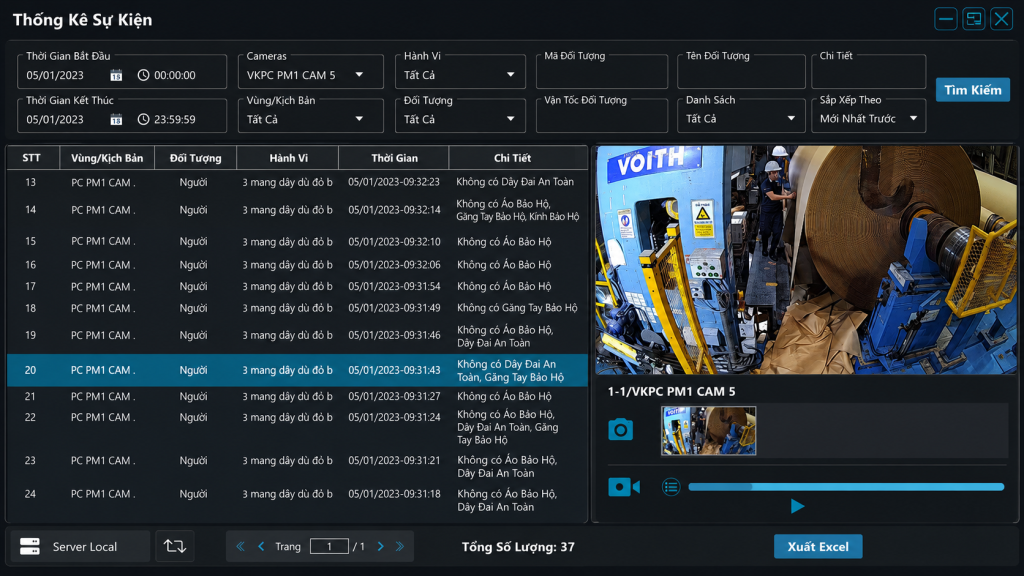Open the start date calendar picker

click(116, 75)
